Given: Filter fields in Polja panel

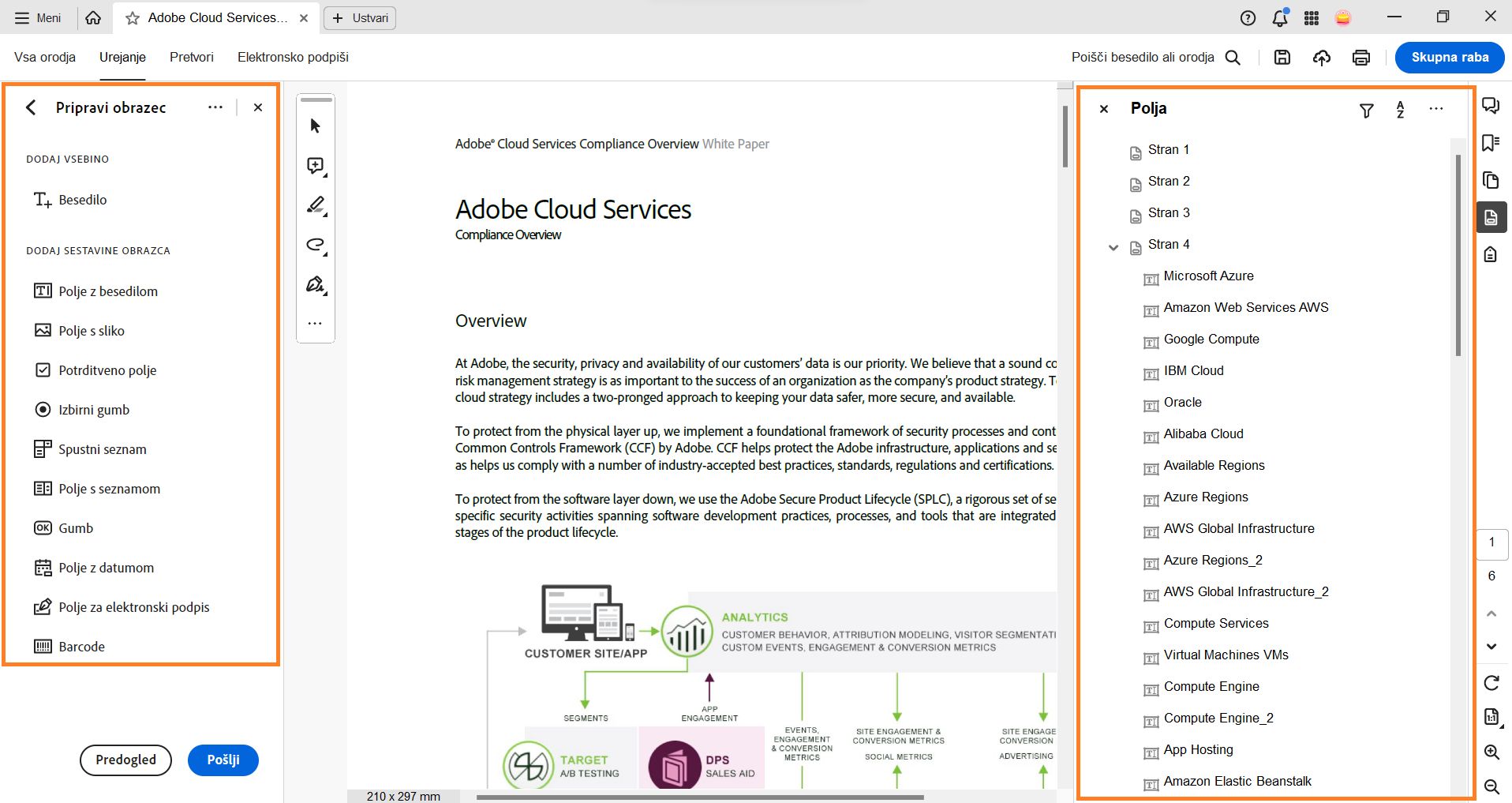Looking at the screenshot, I should (x=1367, y=111).
